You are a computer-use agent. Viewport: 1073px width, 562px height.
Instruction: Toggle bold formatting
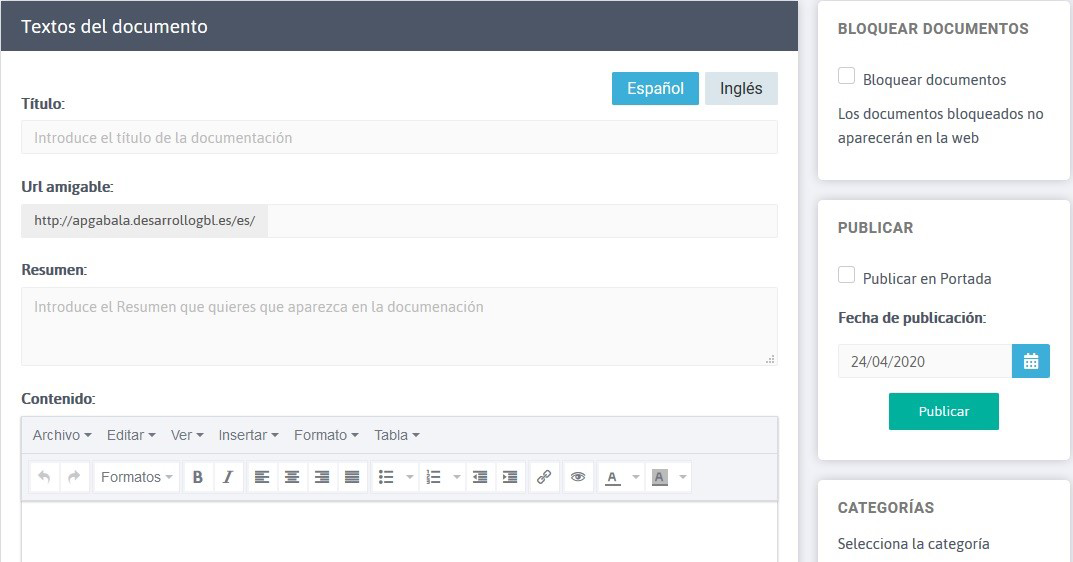pyautogui.click(x=198, y=477)
